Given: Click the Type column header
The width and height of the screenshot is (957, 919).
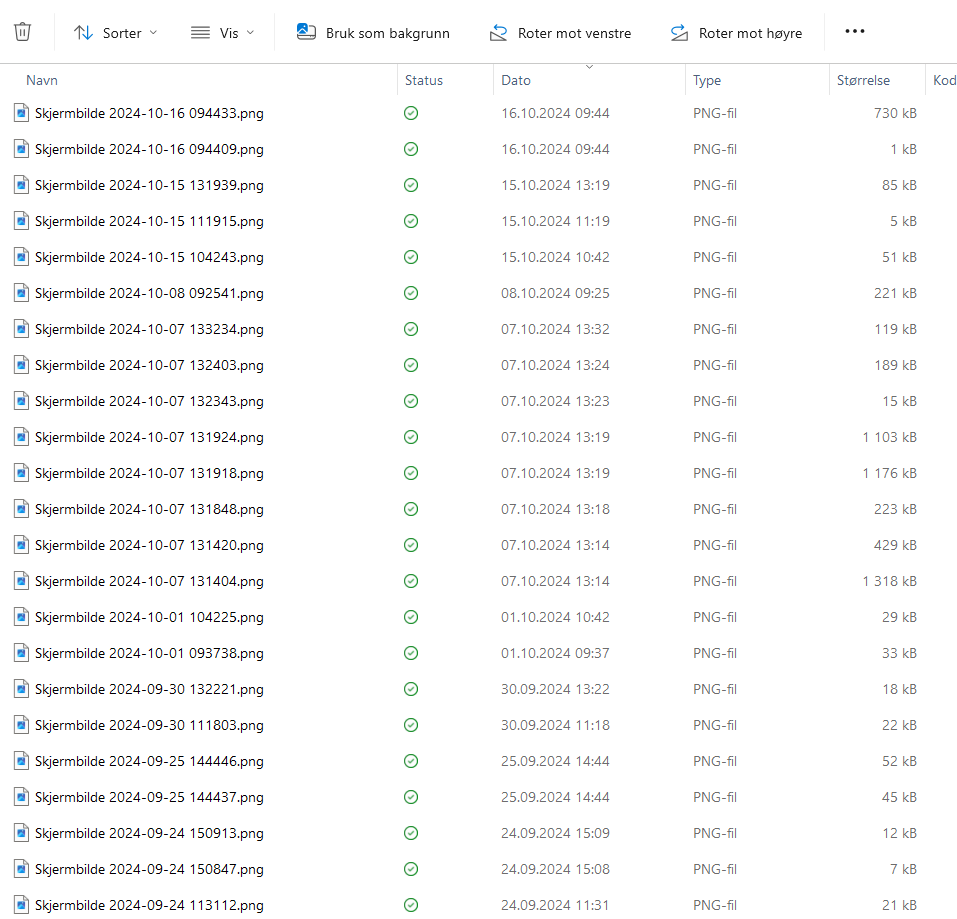Looking at the screenshot, I should tap(707, 80).
